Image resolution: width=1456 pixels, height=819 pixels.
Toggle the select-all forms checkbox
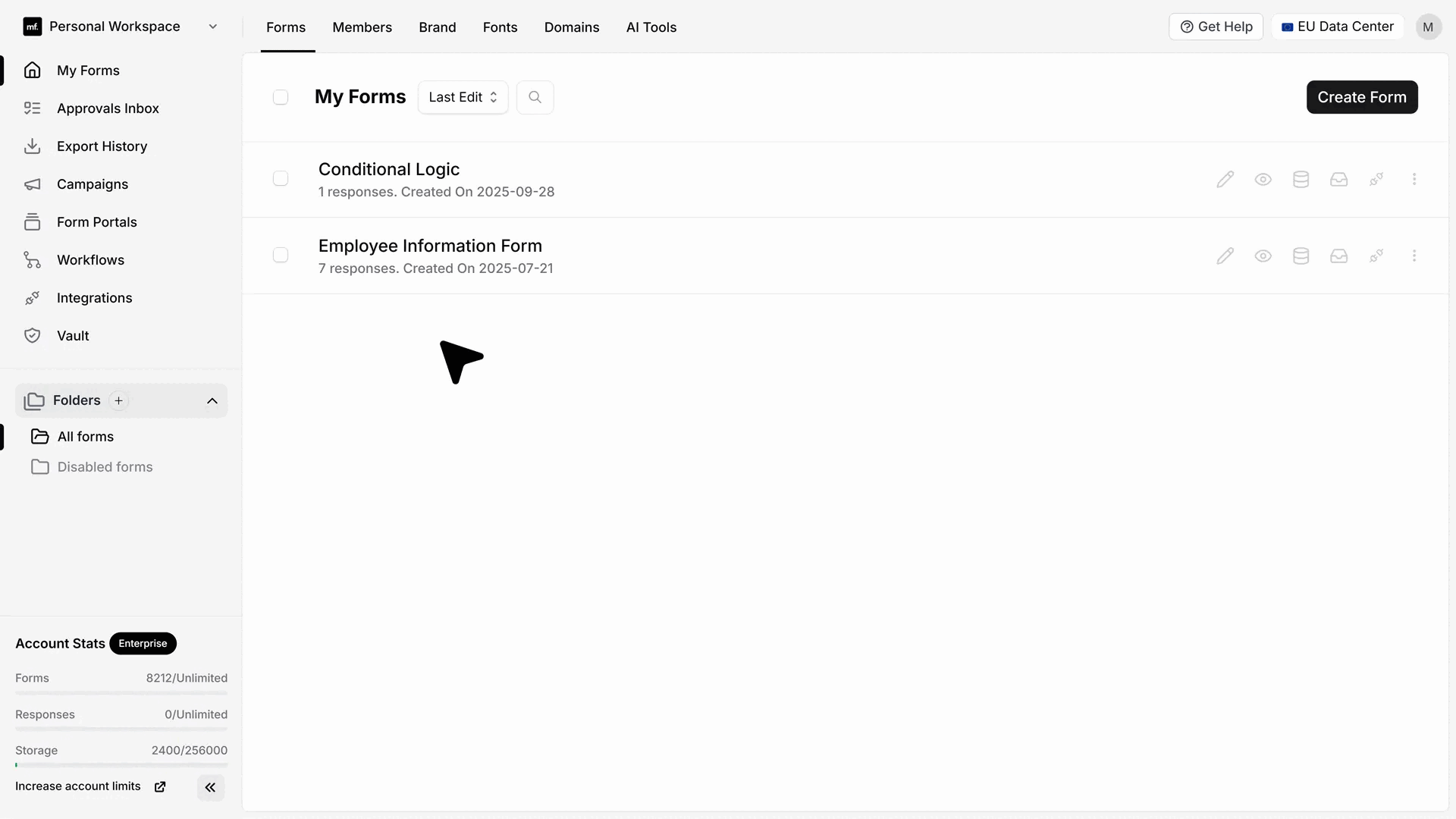tap(281, 97)
